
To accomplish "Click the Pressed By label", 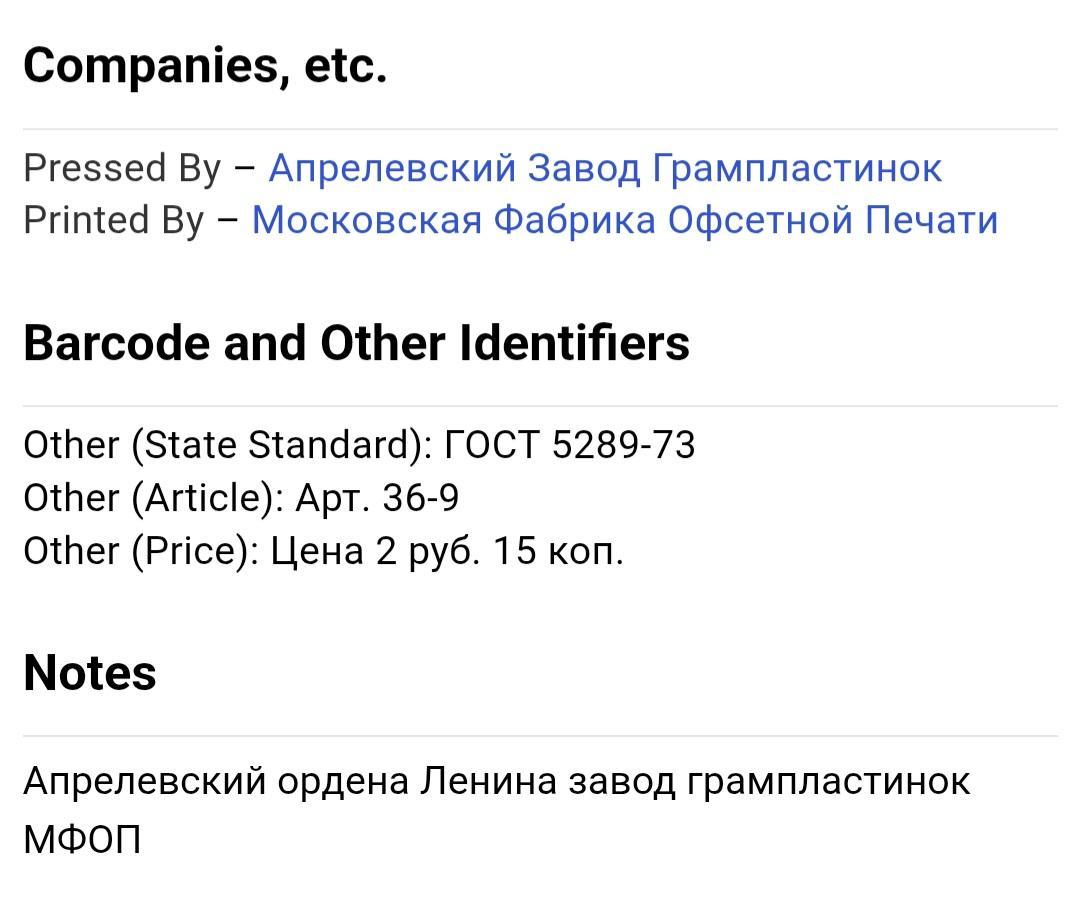I will (121, 168).
